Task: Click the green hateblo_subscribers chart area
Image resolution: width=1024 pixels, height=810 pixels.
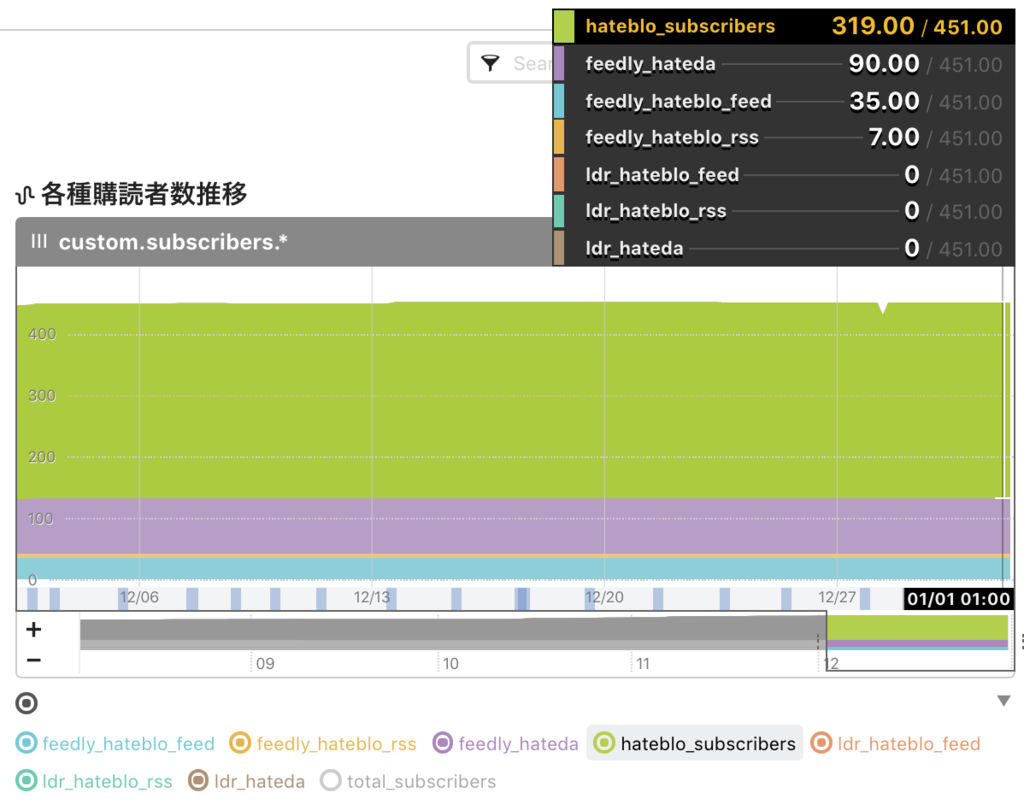Action: 513,400
